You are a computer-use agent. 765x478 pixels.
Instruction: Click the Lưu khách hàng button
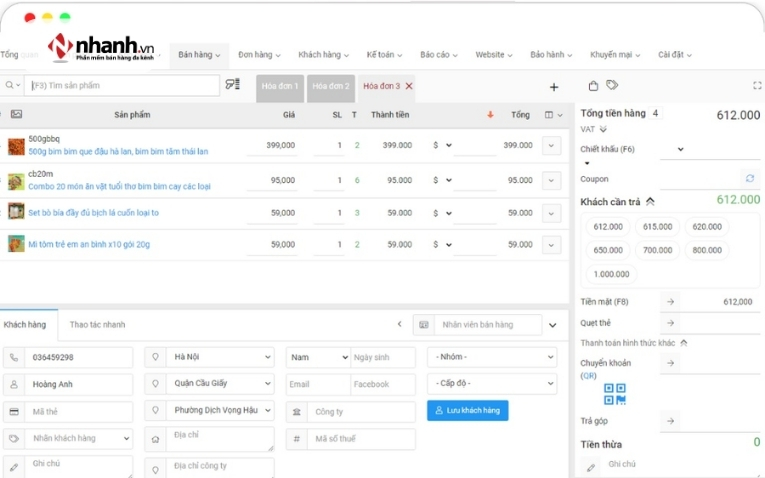467,411
